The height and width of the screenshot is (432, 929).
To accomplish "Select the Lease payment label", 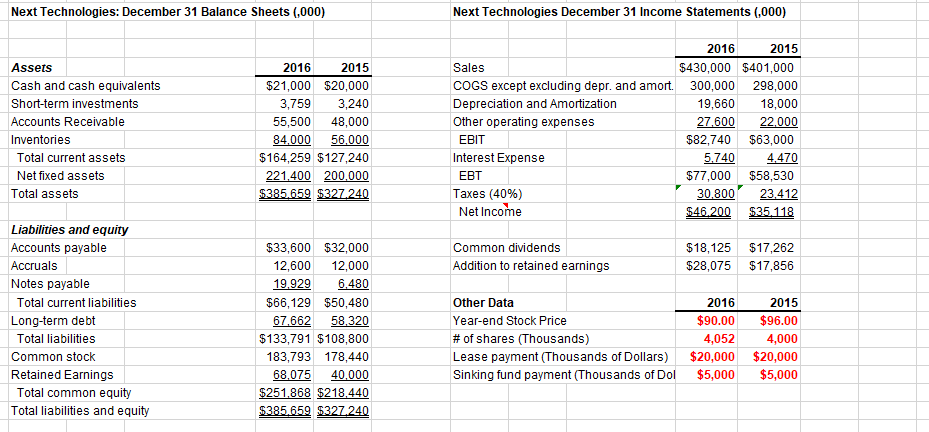I will pyautogui.click(x=560, y=357).
